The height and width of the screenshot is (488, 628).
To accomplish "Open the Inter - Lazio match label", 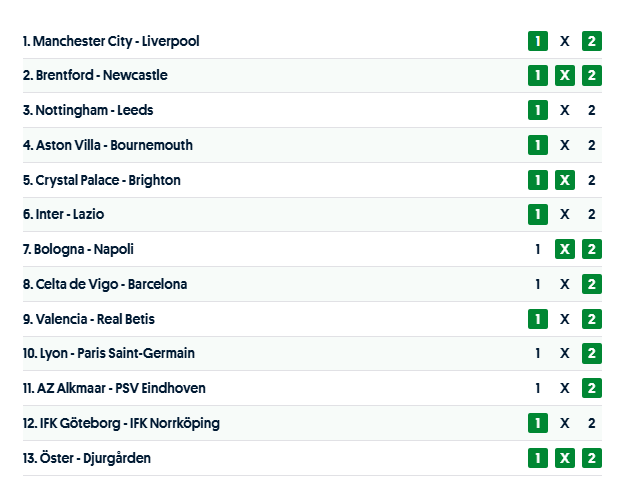I will point(63,214).
